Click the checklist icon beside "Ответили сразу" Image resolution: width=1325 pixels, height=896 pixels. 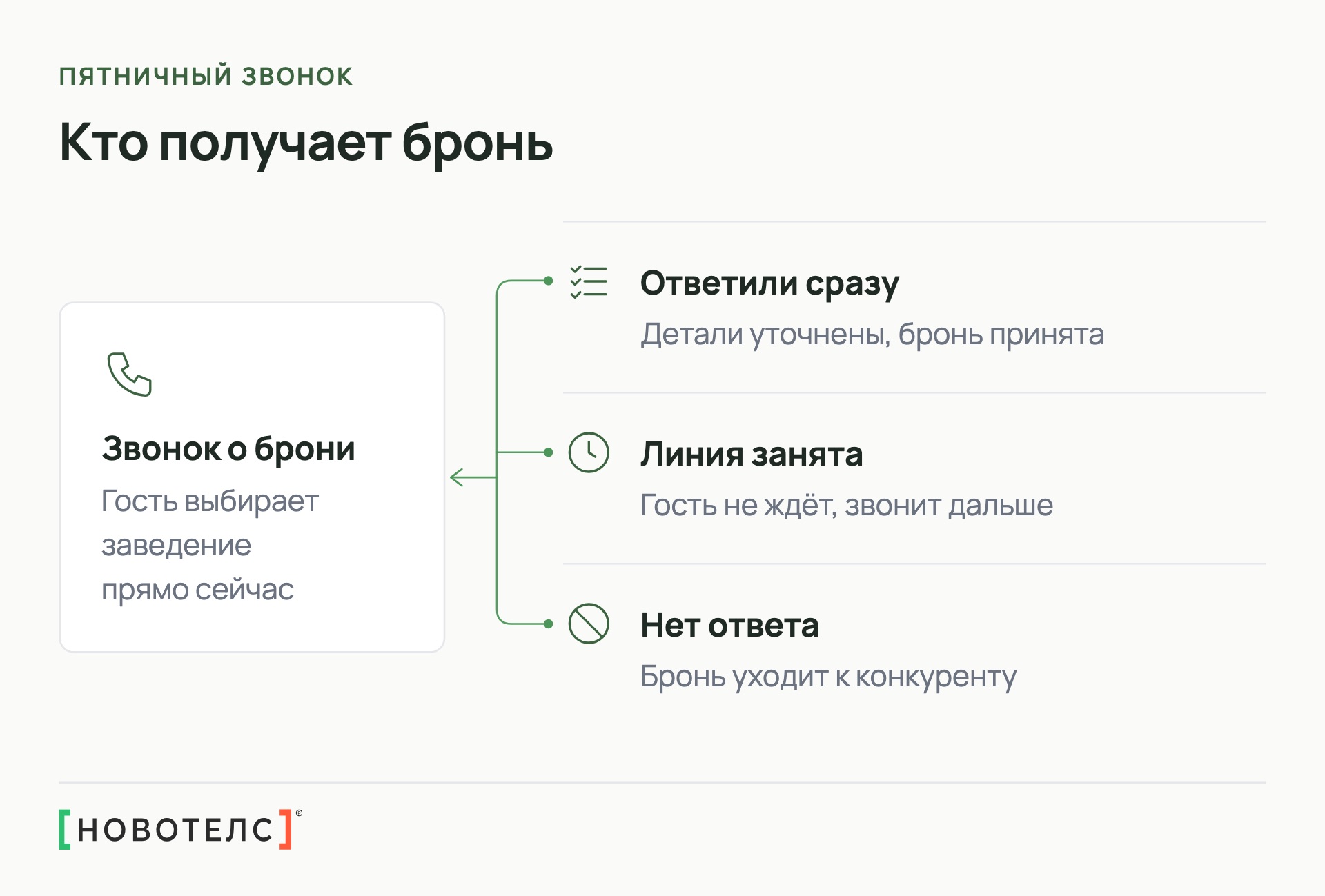tap(589, 281)
